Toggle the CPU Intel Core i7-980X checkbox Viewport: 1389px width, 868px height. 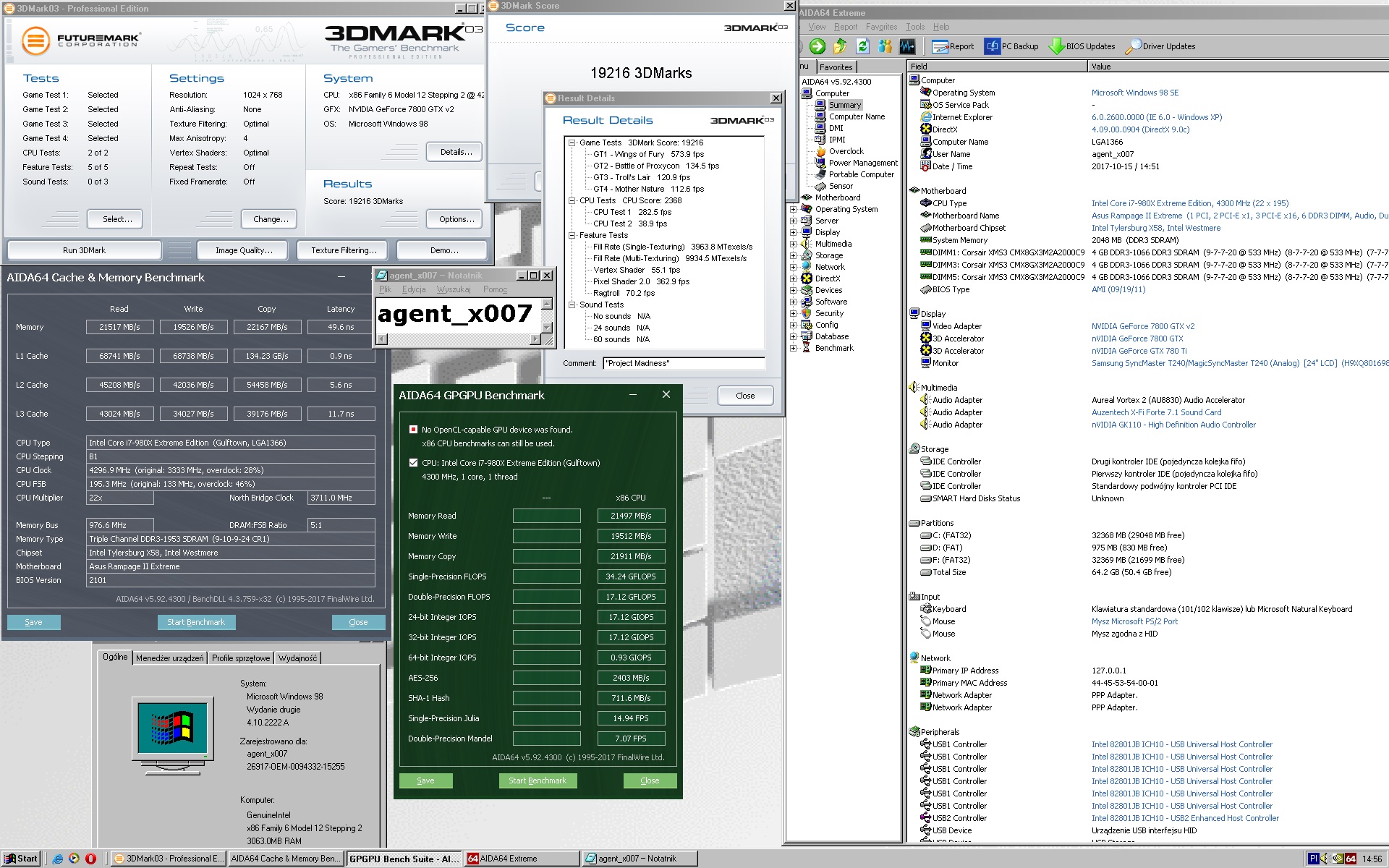click(x=413, y=463)
